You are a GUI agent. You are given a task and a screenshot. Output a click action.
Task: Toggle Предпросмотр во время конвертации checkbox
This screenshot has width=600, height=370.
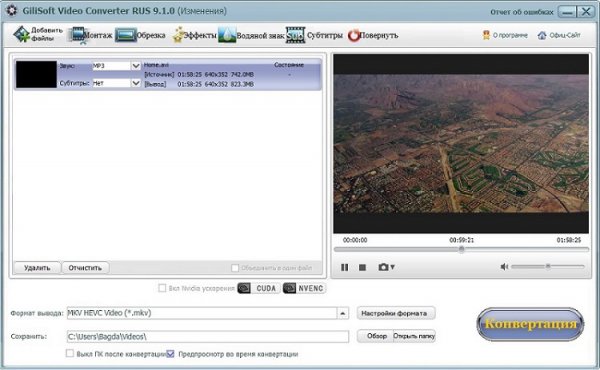coord(170,354)
